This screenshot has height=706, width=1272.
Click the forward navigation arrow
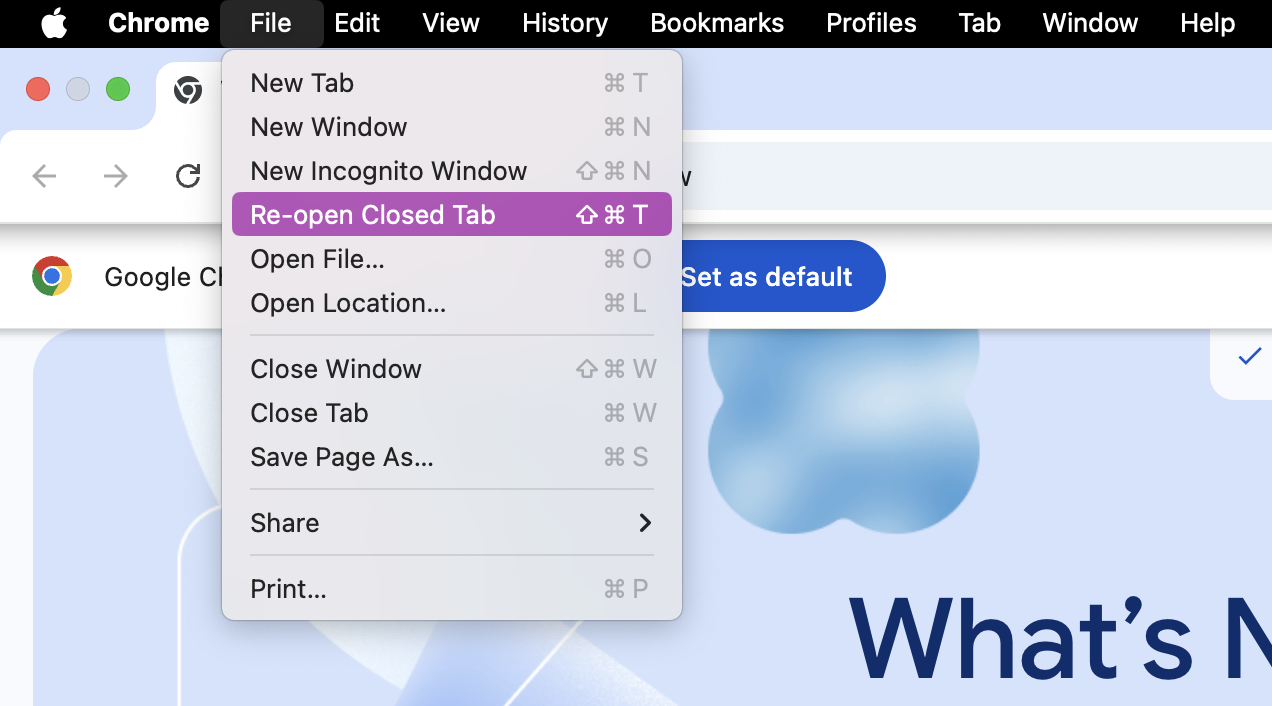point(115,176)
